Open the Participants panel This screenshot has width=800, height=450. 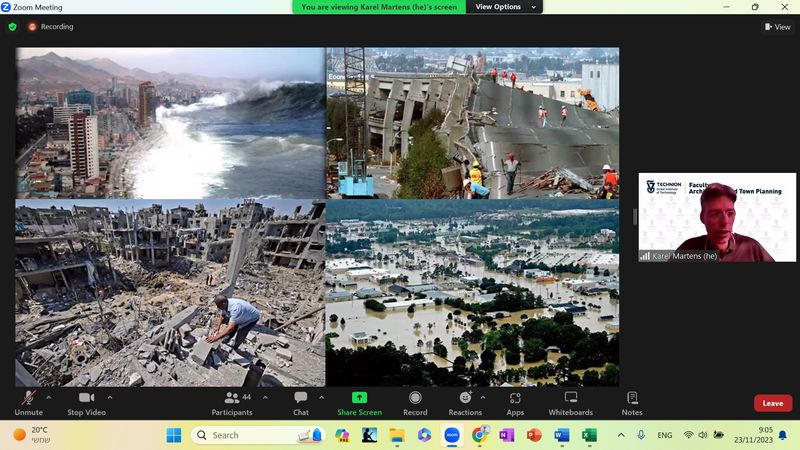coord(232,402)
